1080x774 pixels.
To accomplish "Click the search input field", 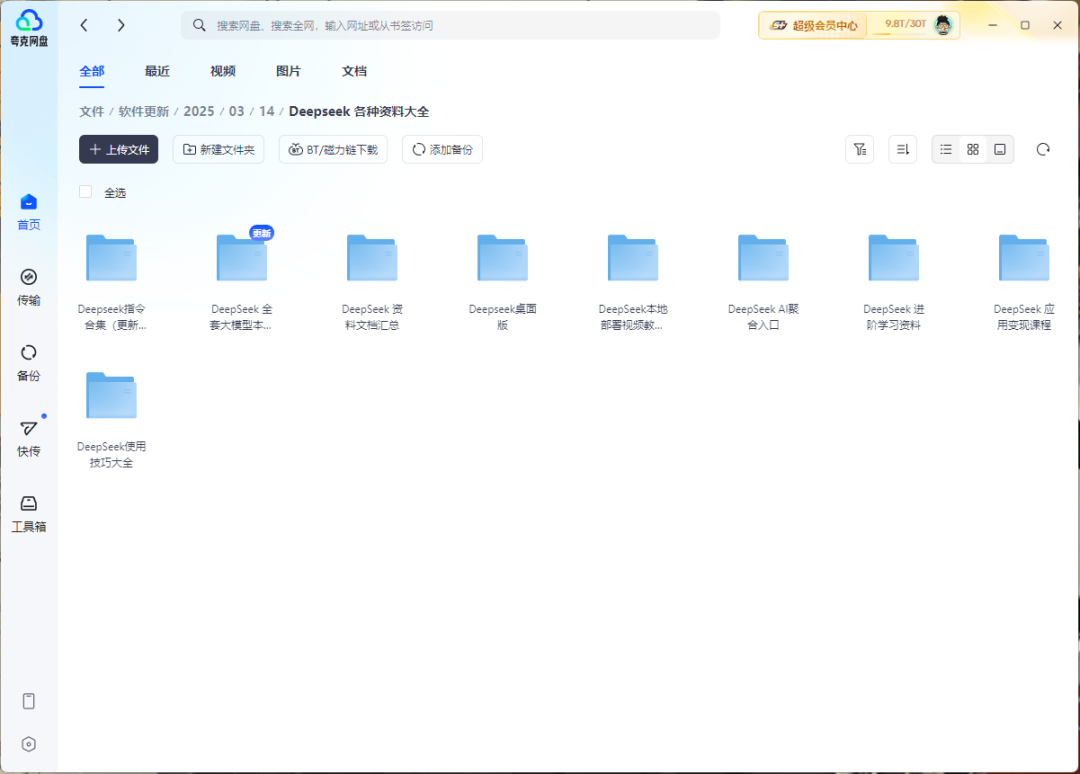I will [450, 25].
